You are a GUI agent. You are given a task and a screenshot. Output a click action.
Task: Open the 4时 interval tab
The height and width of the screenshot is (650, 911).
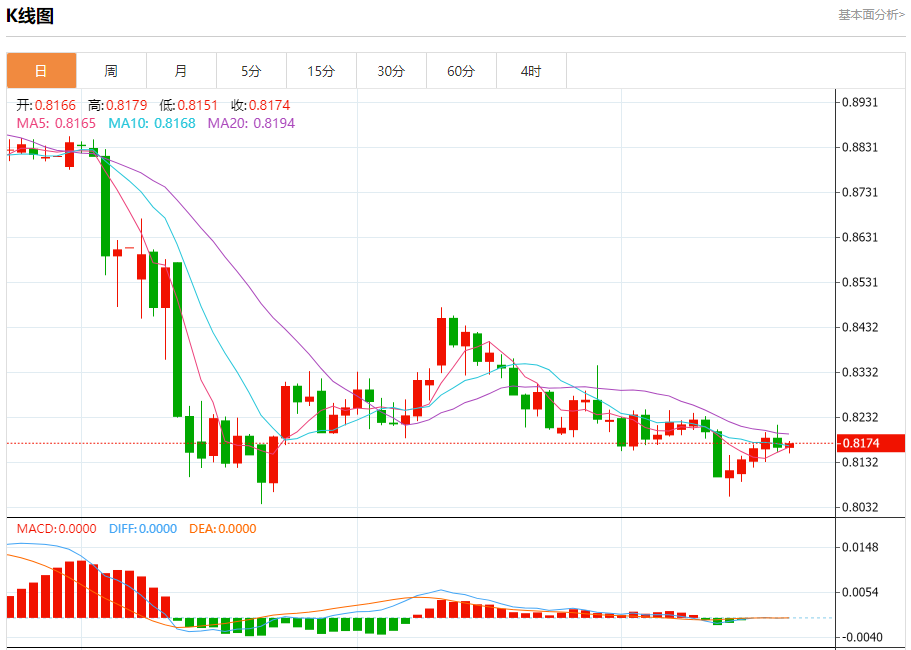(x=531, y=71)
